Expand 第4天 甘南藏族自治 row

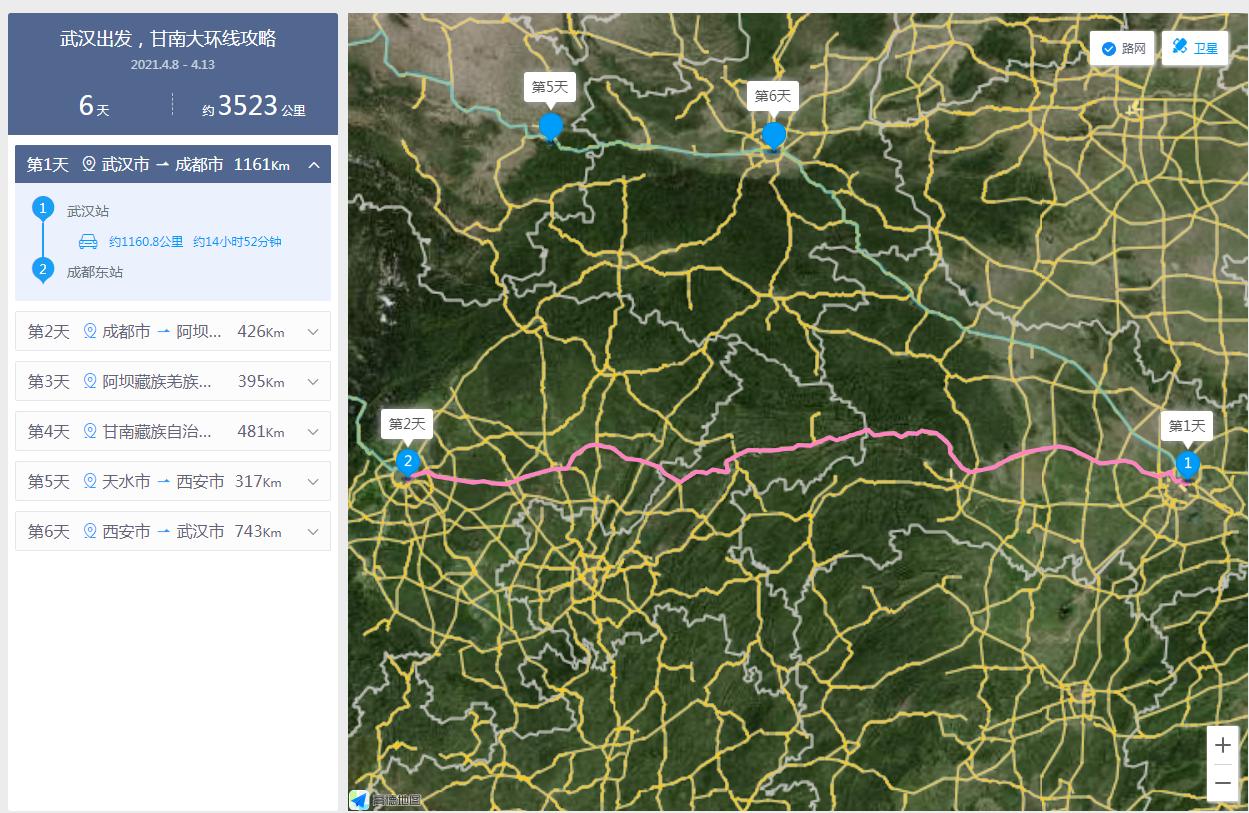(x=173, y=431)
